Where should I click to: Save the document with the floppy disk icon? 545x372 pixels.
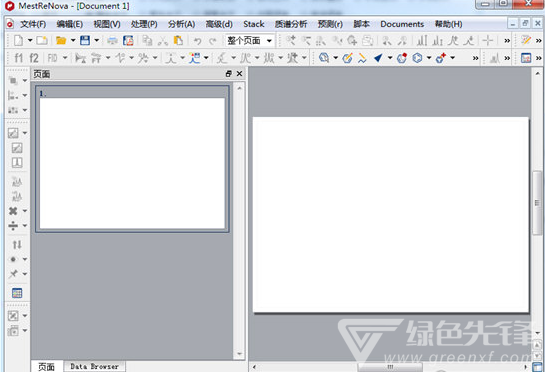point(85,41)
